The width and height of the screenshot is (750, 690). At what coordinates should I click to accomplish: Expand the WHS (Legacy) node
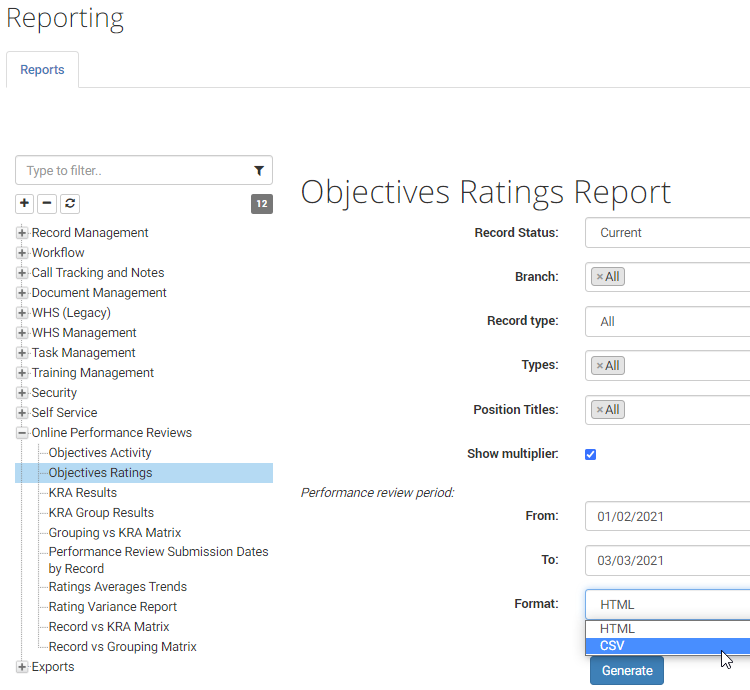coord(22,313)
